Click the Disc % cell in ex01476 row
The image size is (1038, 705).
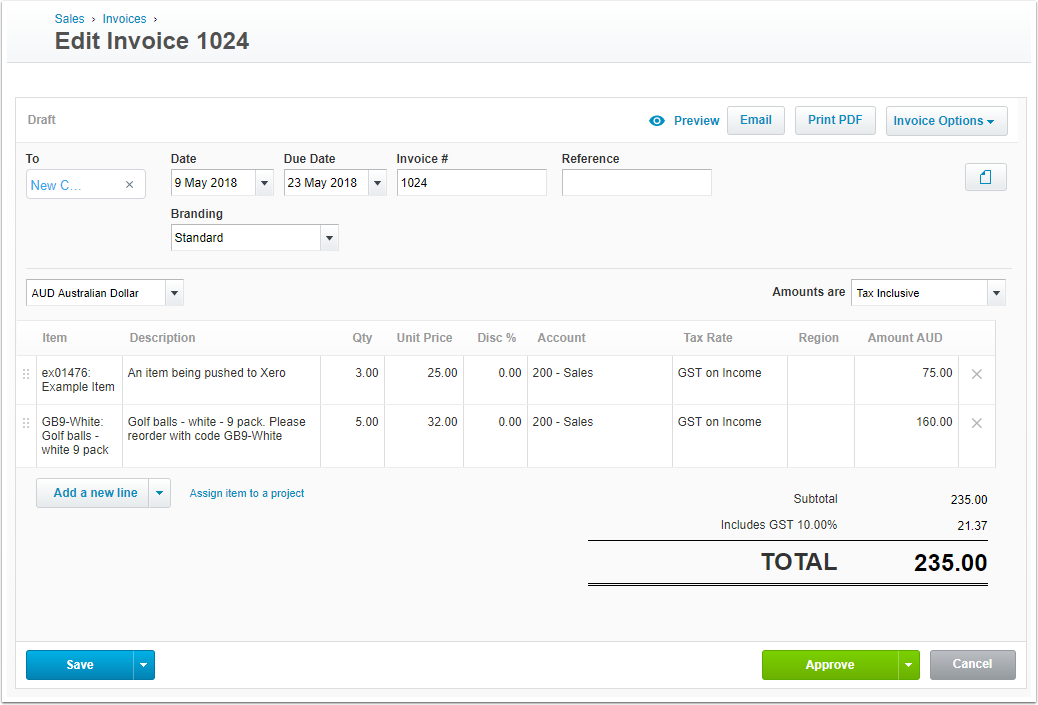click(495, 380)
